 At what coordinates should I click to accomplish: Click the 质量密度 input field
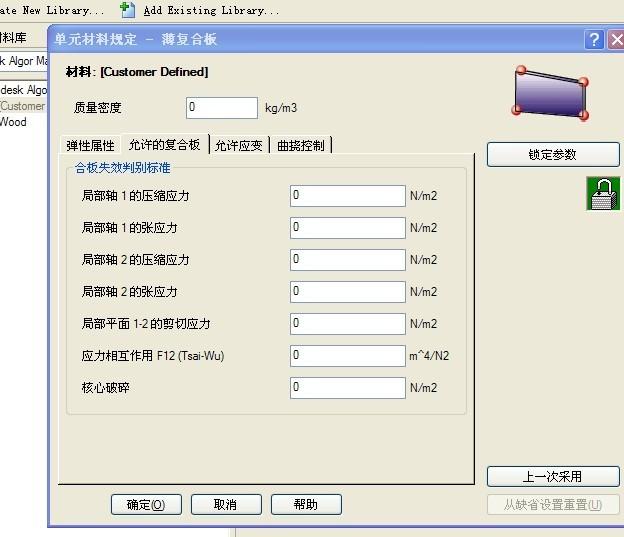[x=222, y=107]
